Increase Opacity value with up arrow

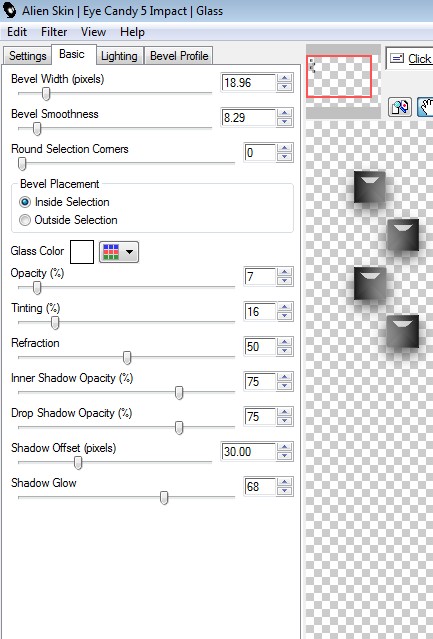pyautogui.click(x=285, y=272)
